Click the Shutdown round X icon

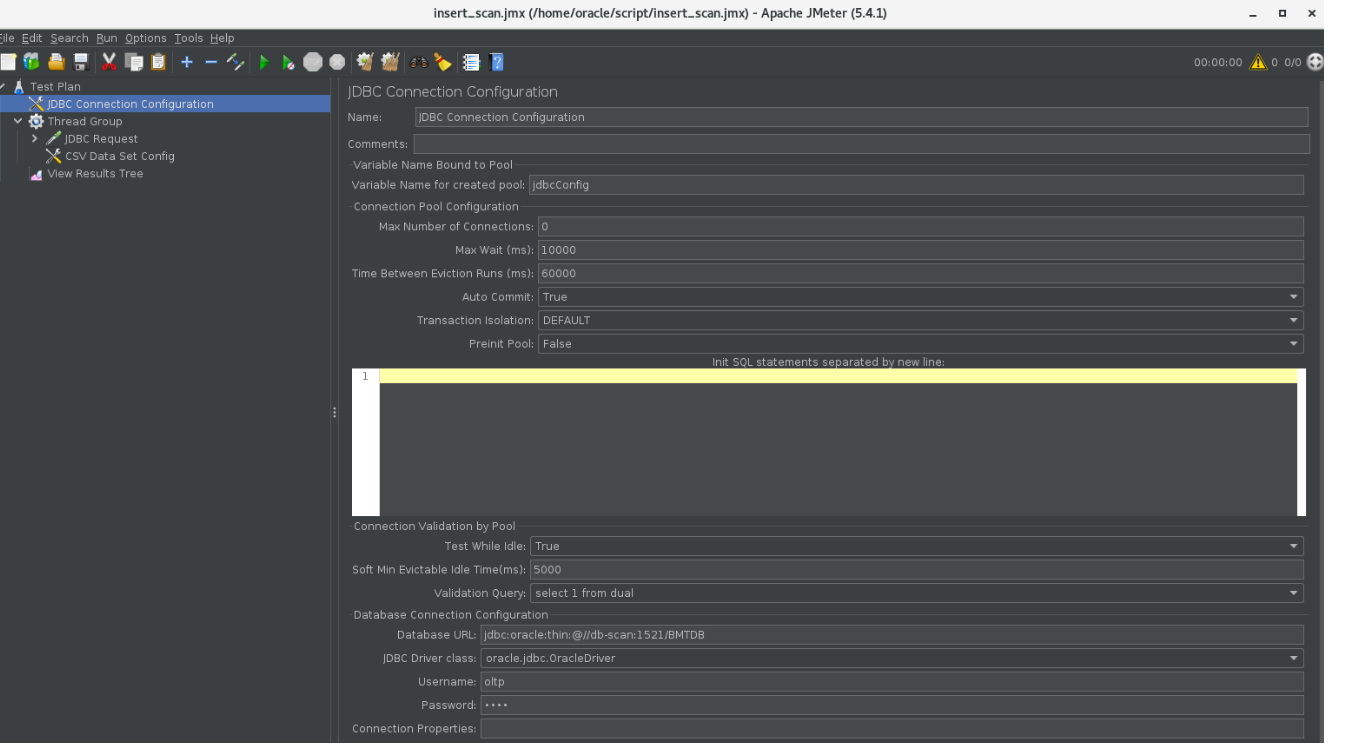tap(338, 62)
